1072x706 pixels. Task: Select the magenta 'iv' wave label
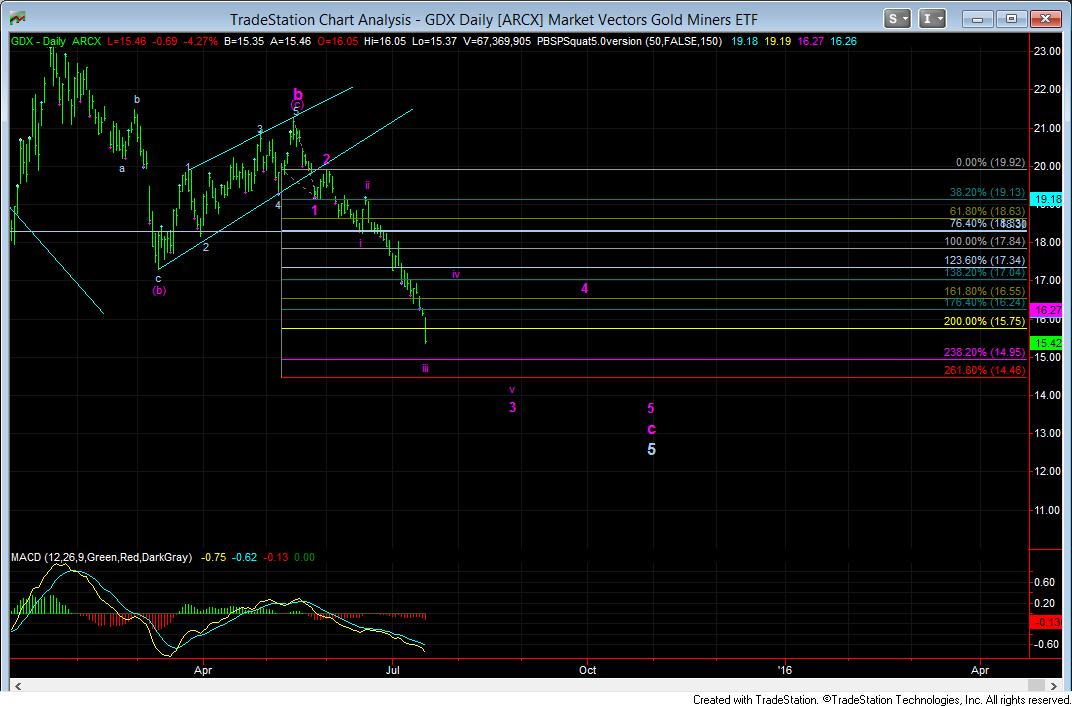click(456, 275)
